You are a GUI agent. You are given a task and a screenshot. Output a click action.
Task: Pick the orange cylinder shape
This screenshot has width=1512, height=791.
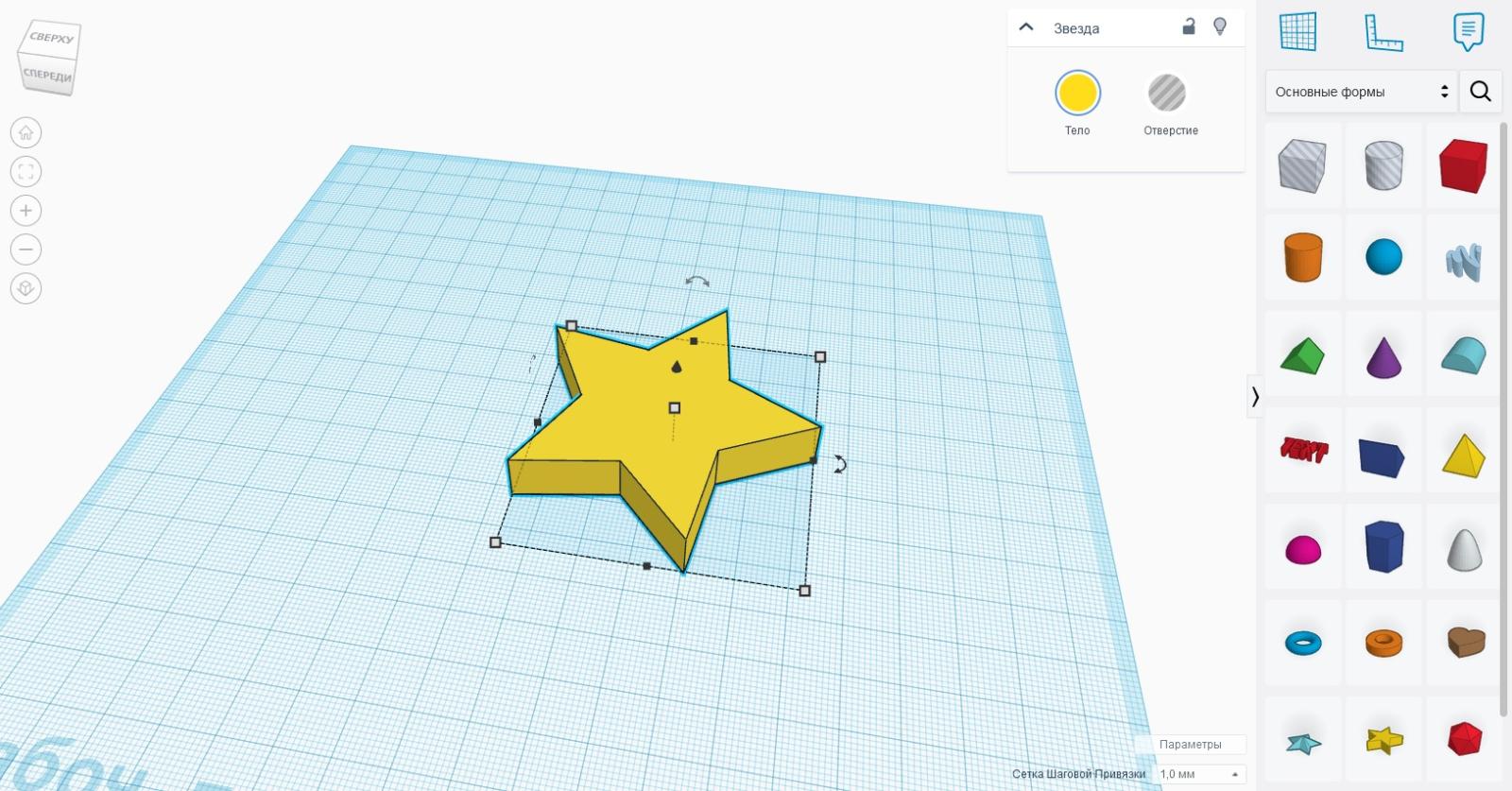[x=1302, y=257]
